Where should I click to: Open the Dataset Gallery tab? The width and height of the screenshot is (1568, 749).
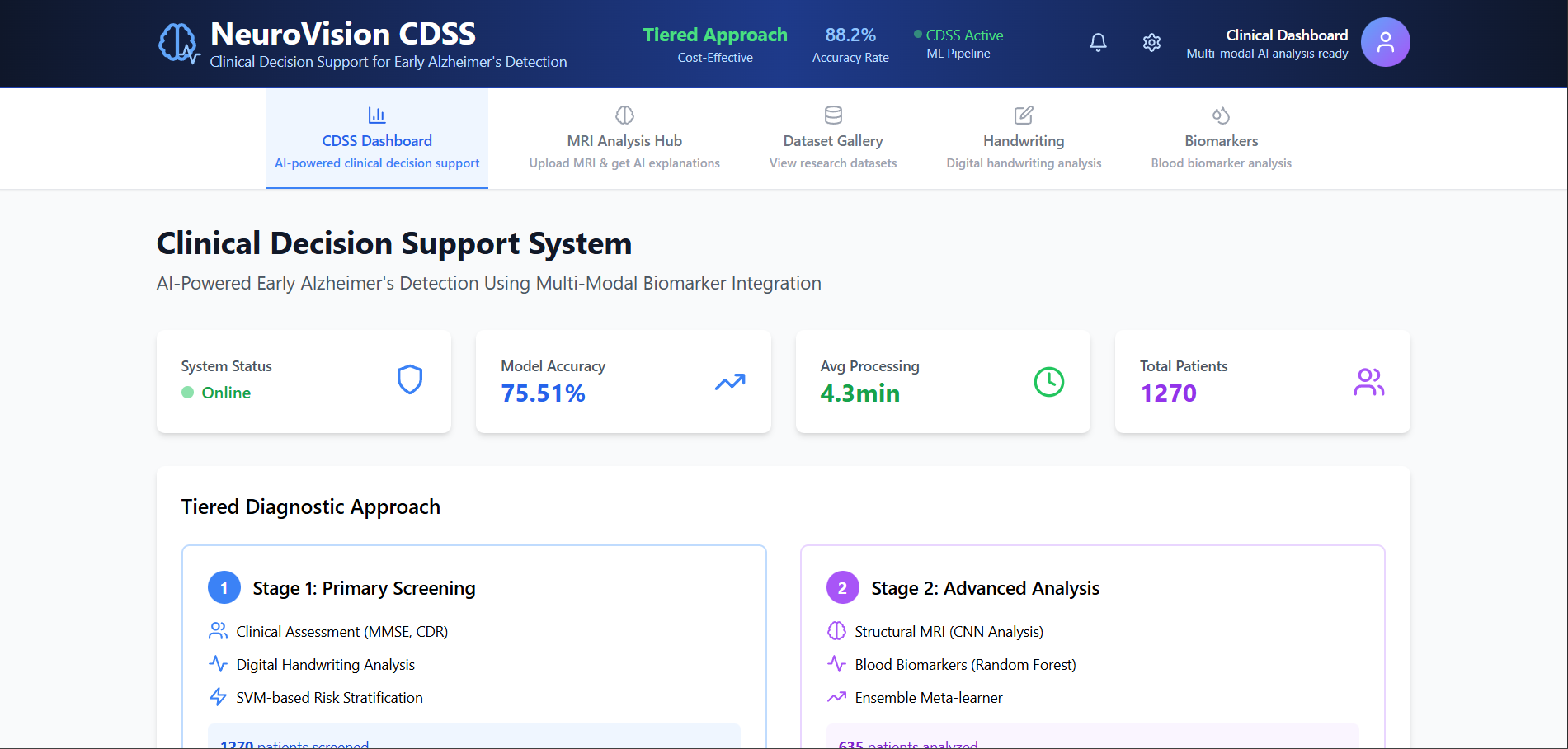coord(833,139)
